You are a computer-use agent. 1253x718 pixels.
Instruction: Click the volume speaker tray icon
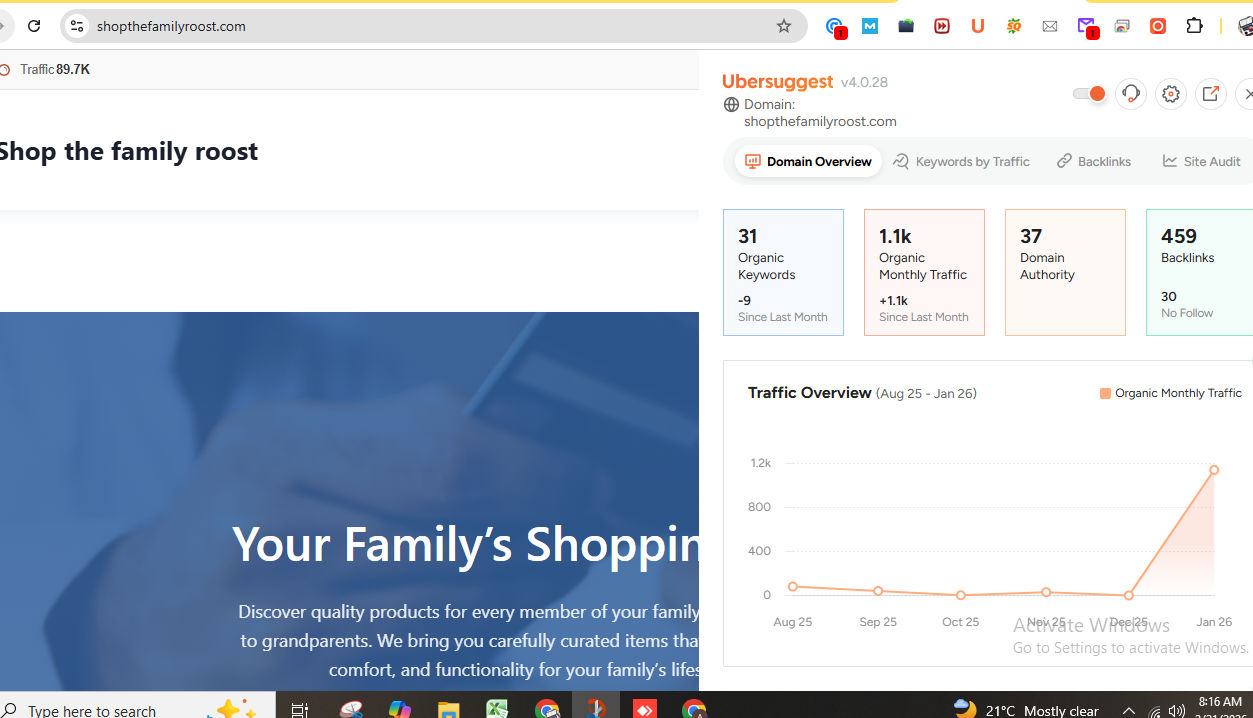[1176, 711]
